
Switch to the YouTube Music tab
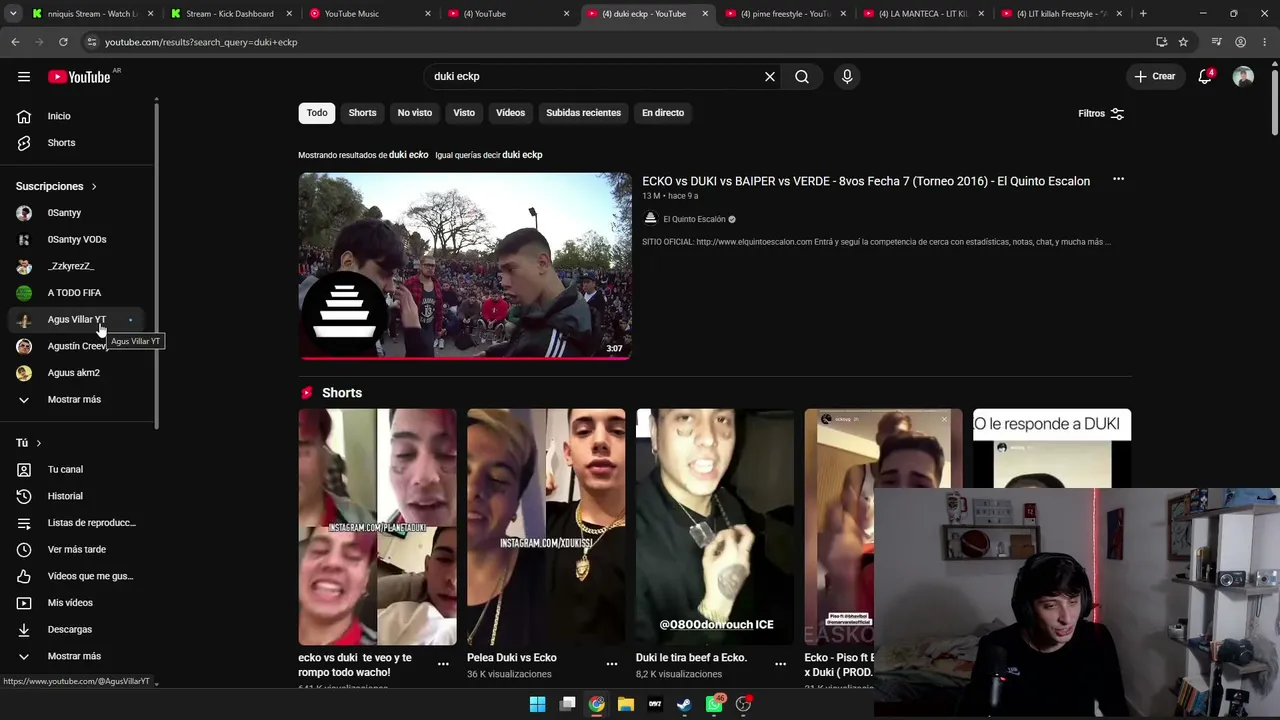370,14
